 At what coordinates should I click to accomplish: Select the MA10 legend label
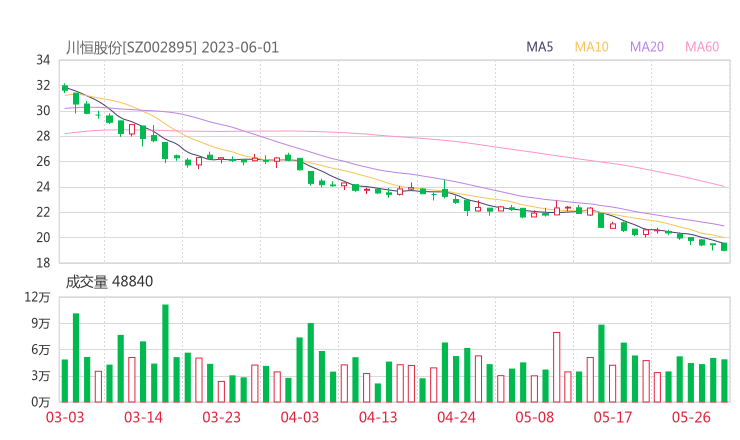tap(591, 47)
